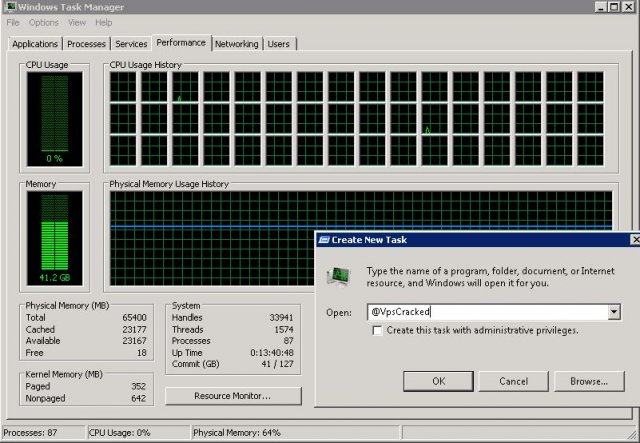Click the Run program icon in dialog
Image resolution: width=640 pixels, height=443 pixels.
click(340, 275)
